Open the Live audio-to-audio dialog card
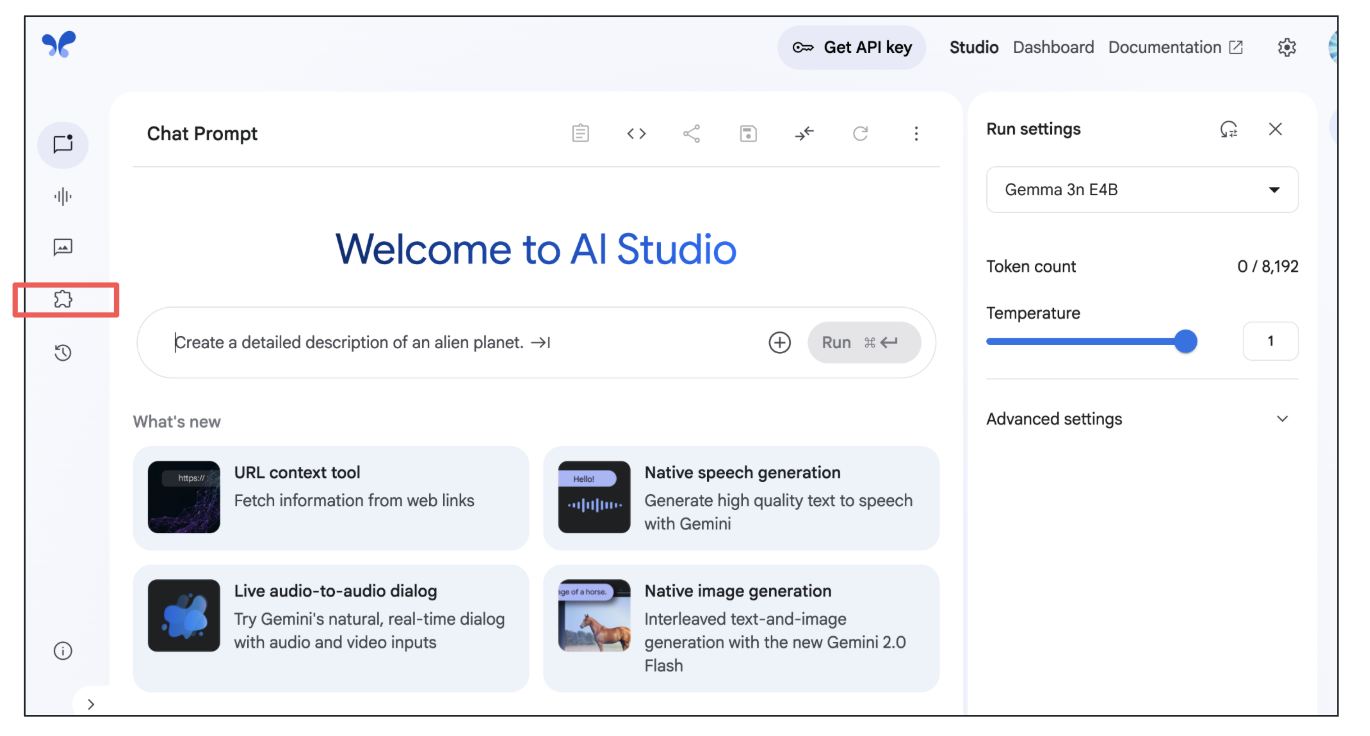This screenshot has height=736, width=1370. (331, 628)
